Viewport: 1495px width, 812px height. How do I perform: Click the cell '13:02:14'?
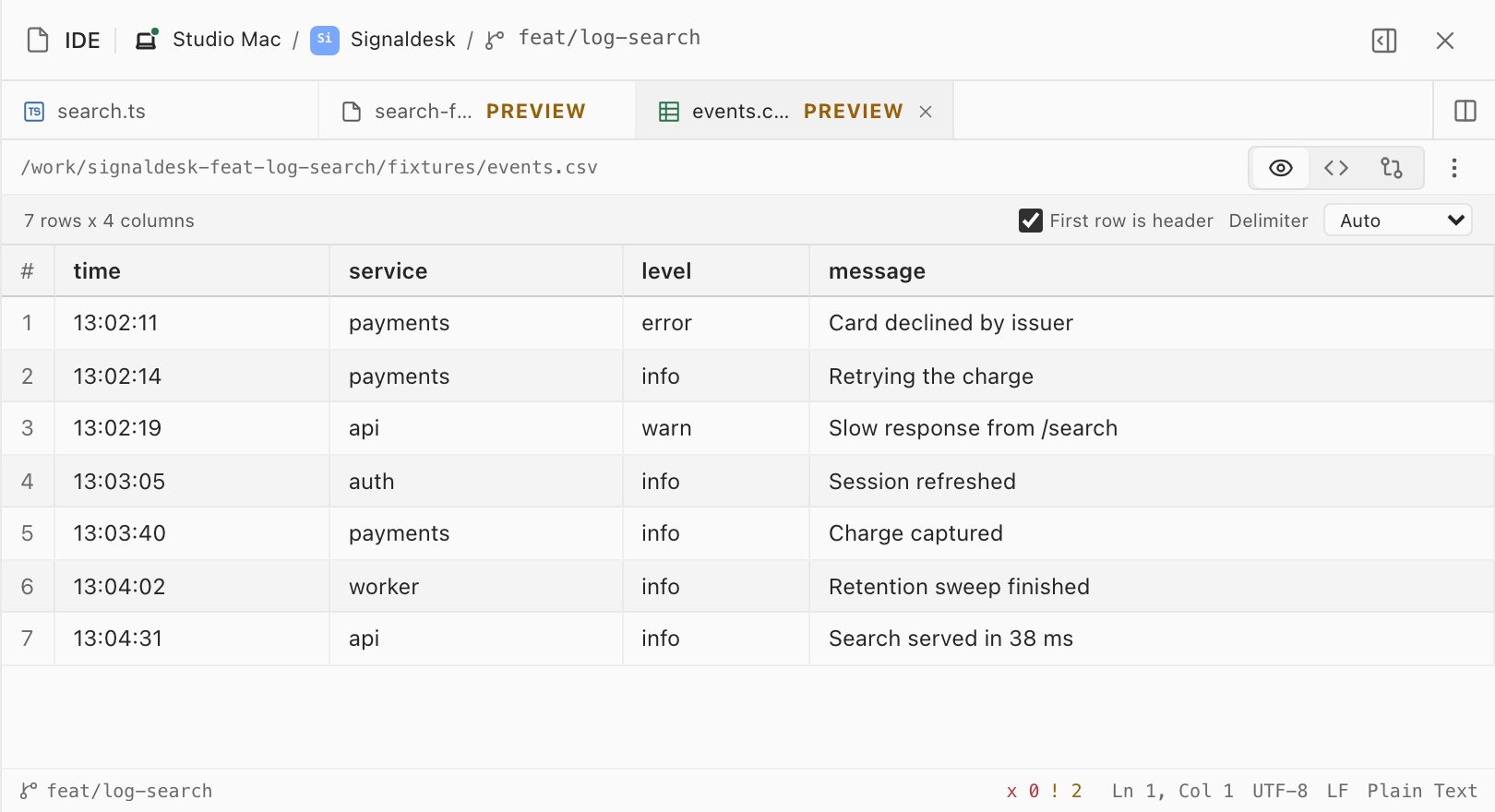point(192,376)
